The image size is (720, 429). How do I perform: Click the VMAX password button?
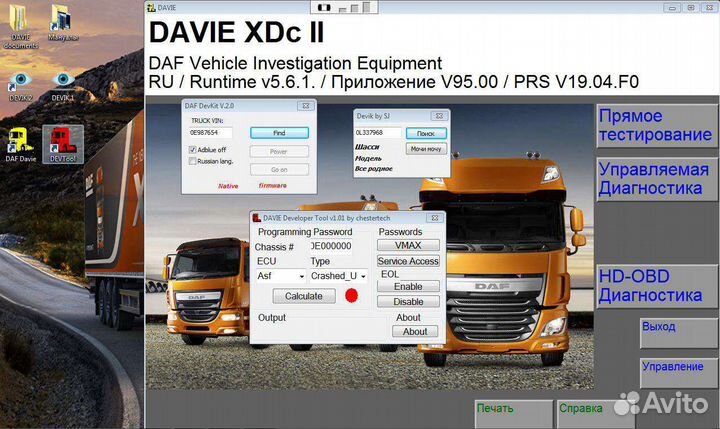(x=408, y=245)
